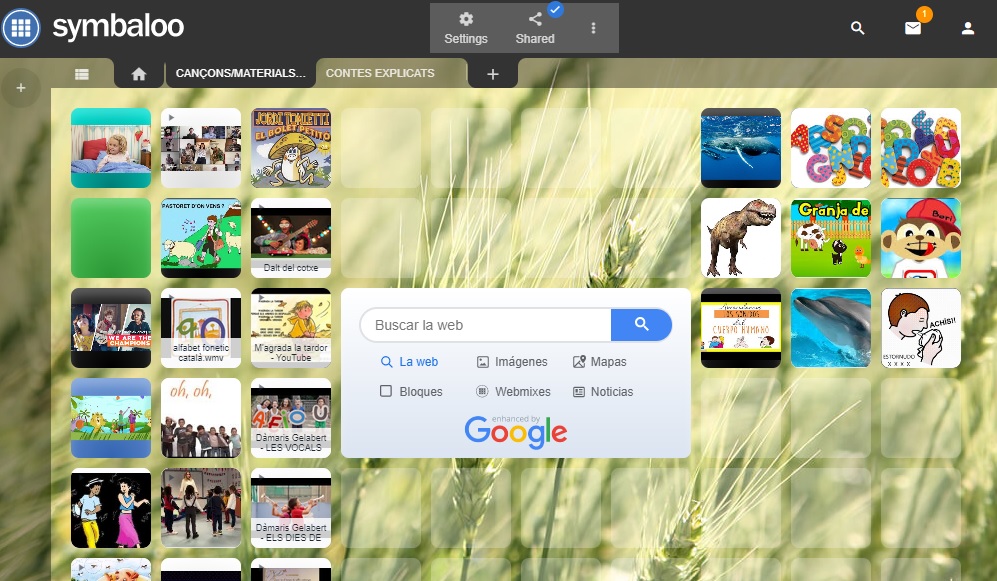The height and width of the screenshot is (581, 997).
Task: Open the user account profile icon
Action: pyautogui.click(x=967, y=28)
